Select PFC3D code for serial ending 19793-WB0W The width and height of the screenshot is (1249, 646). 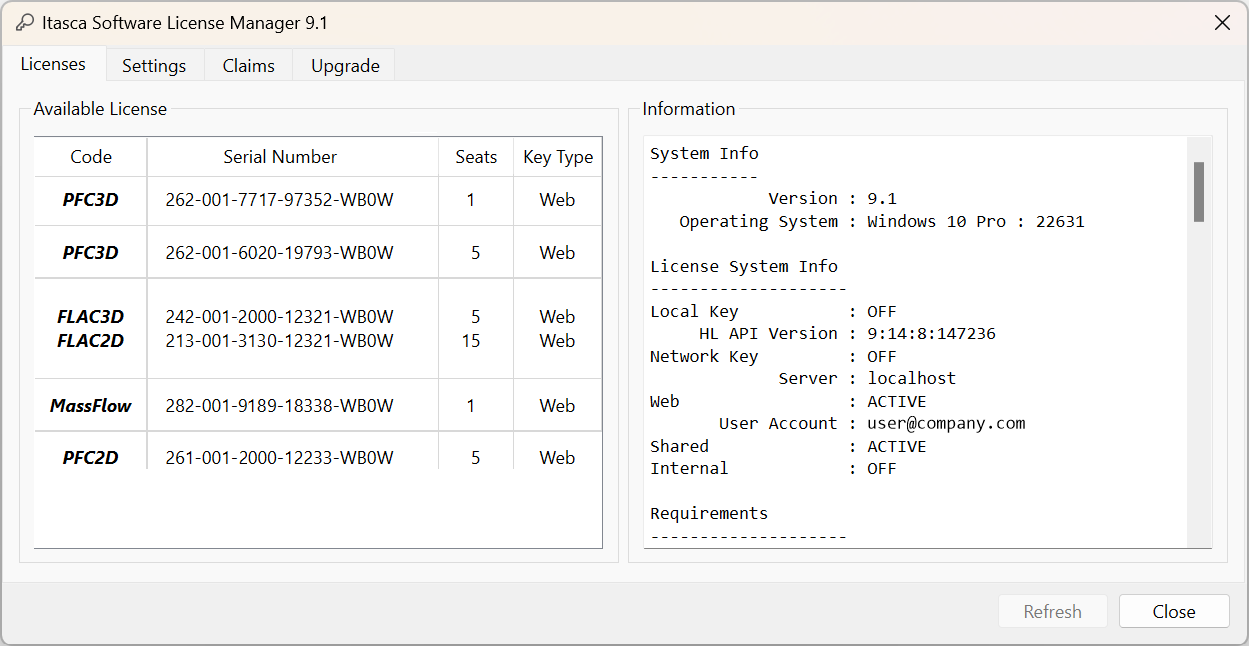click(x=91, y=253)
